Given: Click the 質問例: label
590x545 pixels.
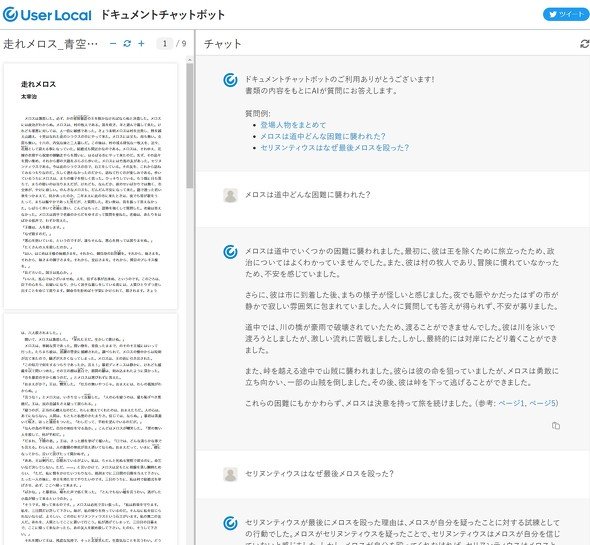Looking at the screenshot, I should (258, 114).
